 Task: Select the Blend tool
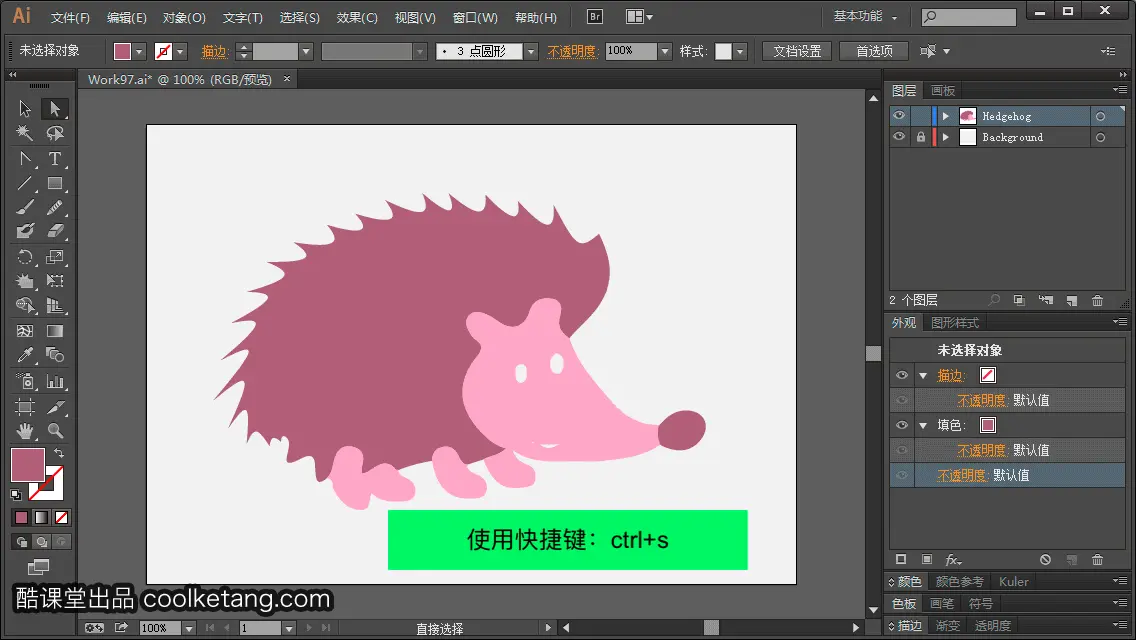coord(54,355)
